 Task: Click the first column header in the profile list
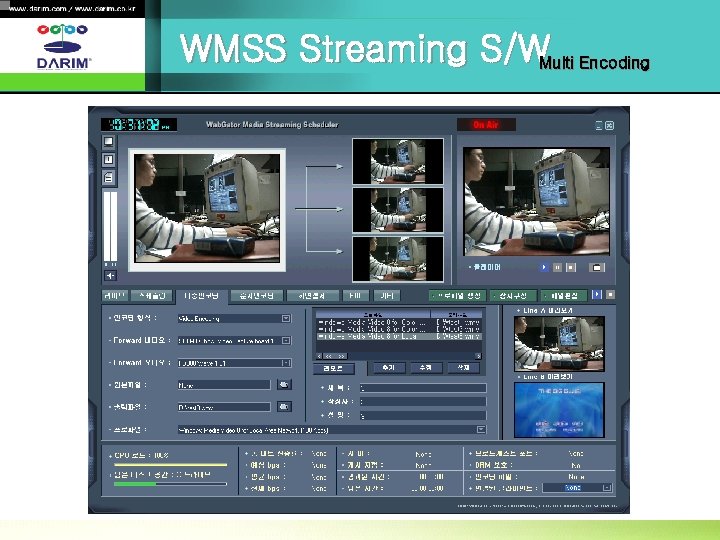pos(373,315)
